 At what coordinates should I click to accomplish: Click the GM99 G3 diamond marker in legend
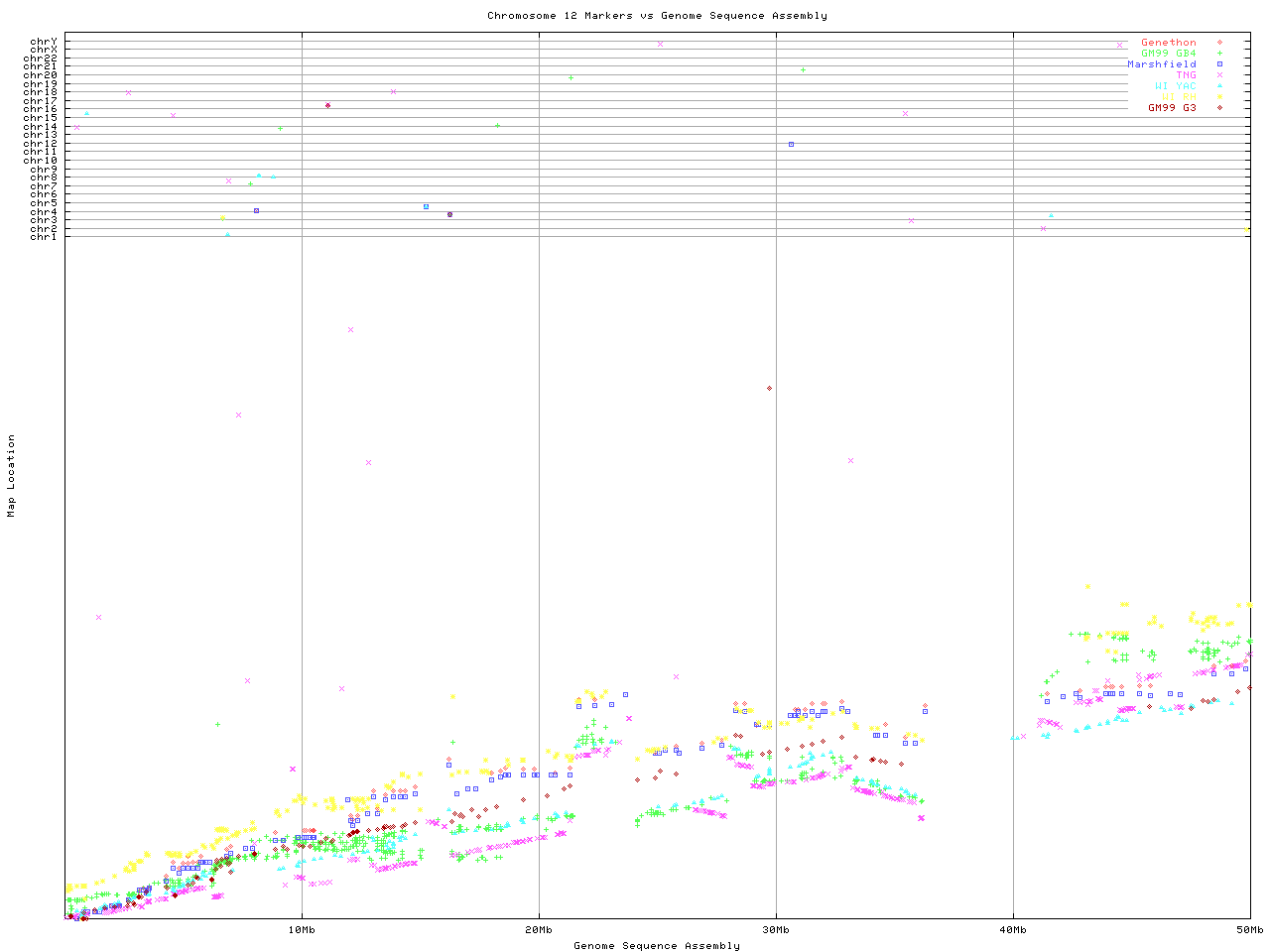(1219, 108)
